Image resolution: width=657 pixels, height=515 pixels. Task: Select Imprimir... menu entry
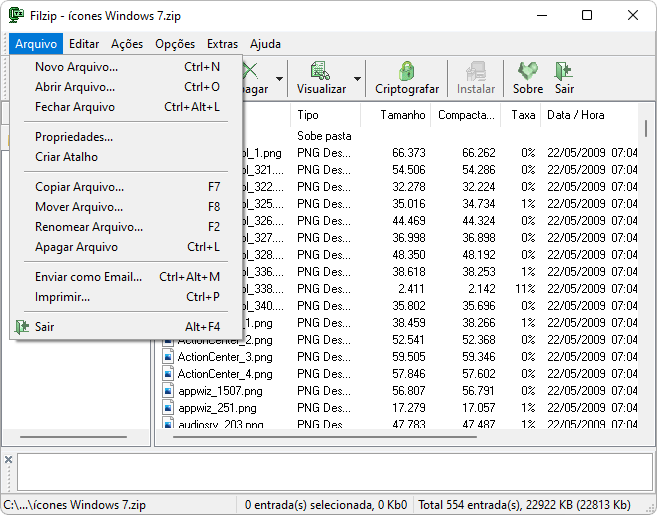pos(126,297)
